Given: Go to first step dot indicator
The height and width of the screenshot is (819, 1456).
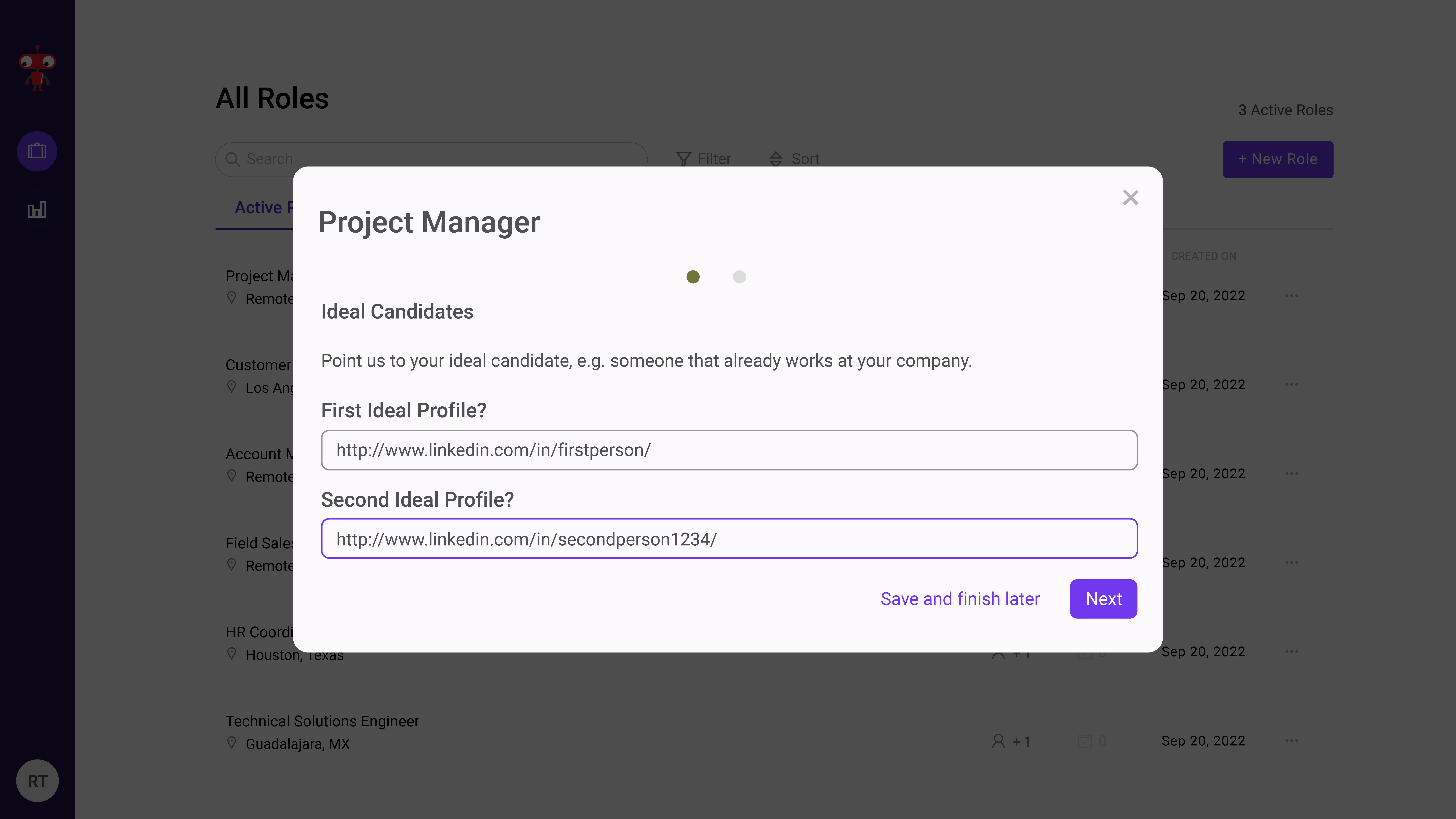Looking at the screenshot, I should click(693, 277).
